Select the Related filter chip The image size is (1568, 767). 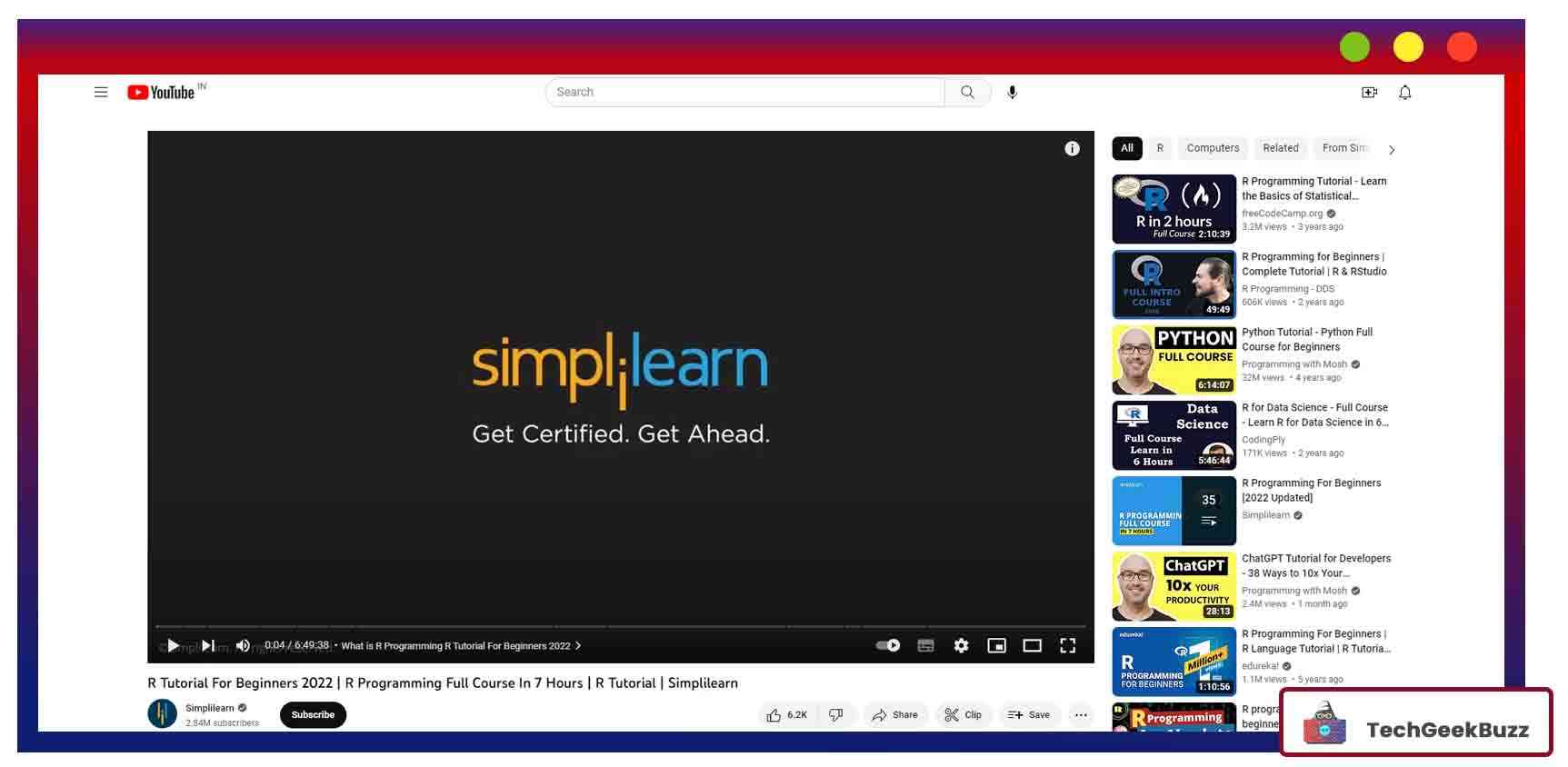coord(1280,148)
